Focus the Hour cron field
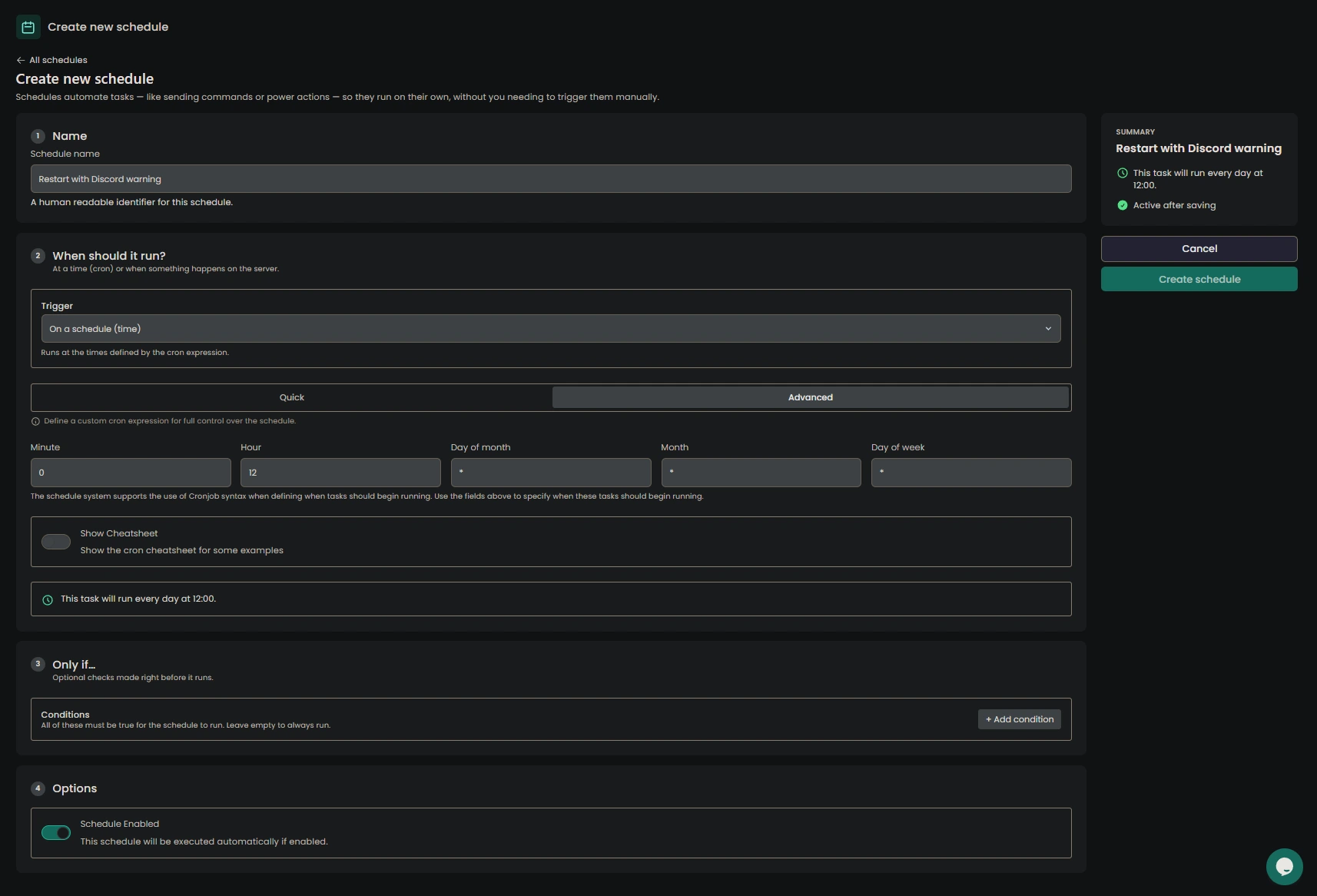Screen dimensions: 1317x896 (340, 473)
